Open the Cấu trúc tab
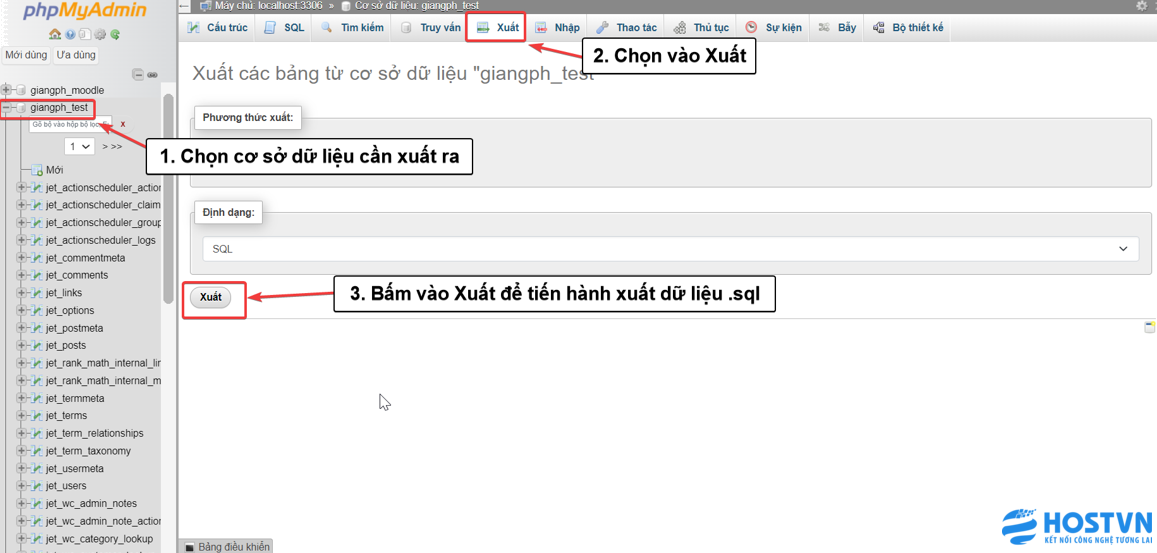Viewport: 1157px width, 553px height. pos(218,28)
